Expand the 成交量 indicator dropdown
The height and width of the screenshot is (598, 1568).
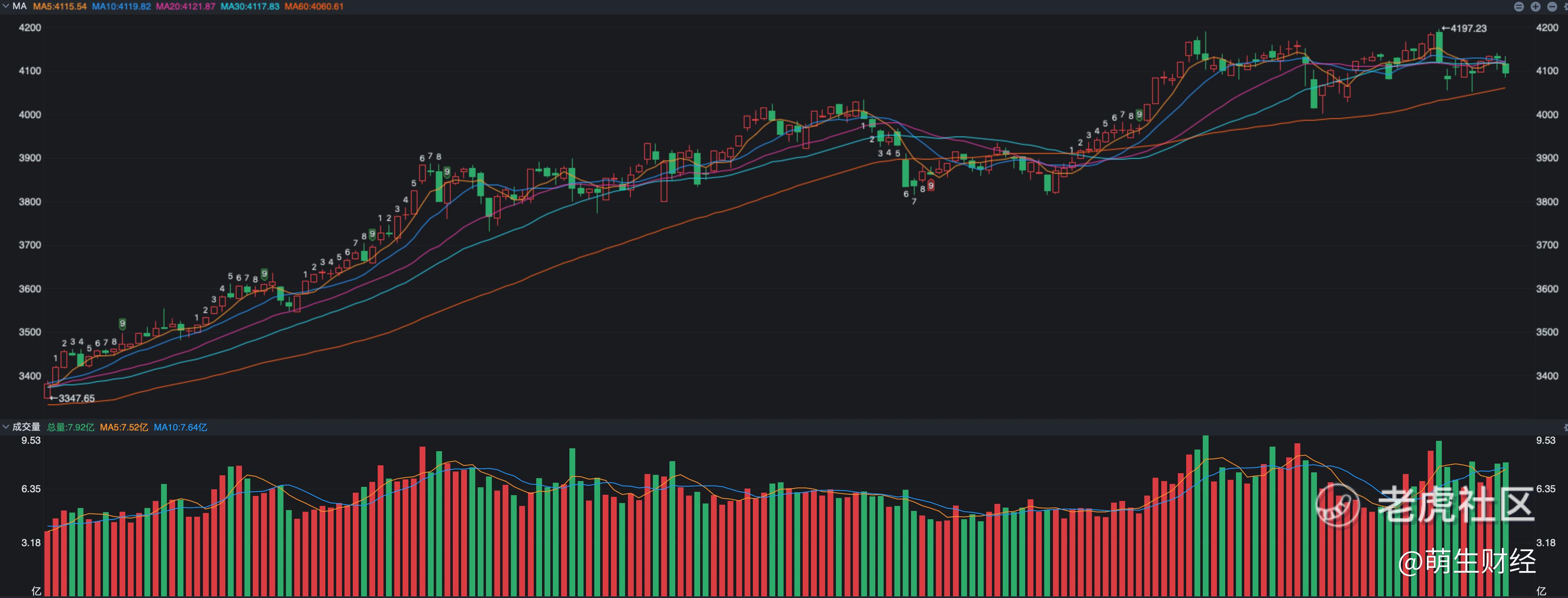pyautogui.click(x=6, y=427)
